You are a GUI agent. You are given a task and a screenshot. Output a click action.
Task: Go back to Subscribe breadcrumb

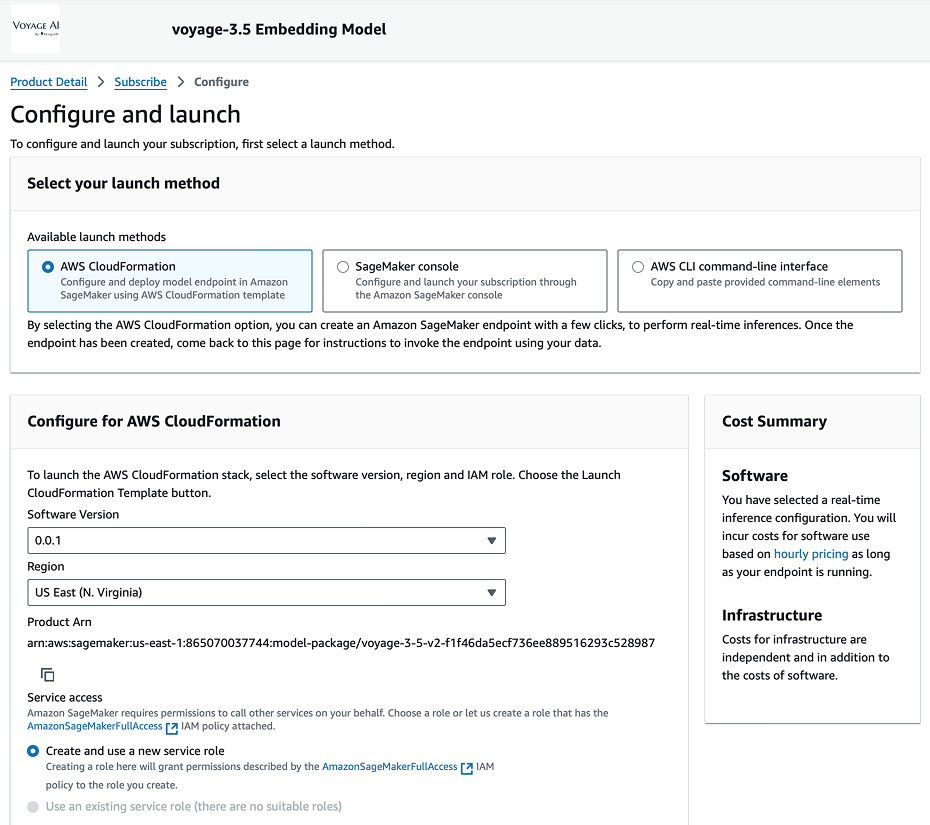[x=141, y=82]
